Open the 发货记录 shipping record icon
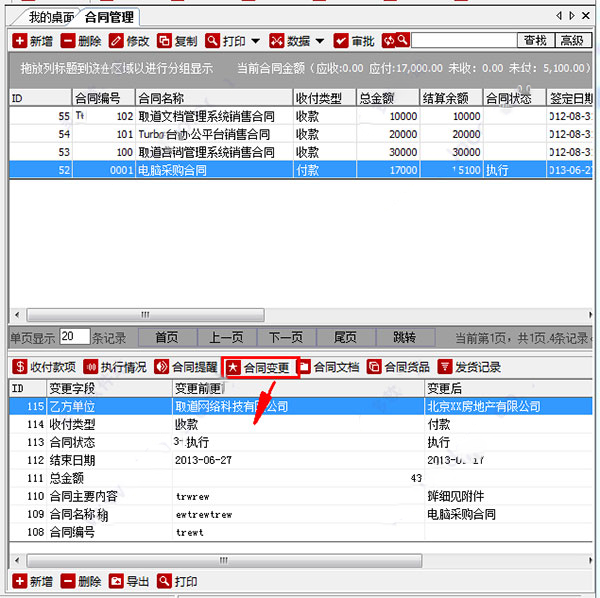 pos(445,367)
